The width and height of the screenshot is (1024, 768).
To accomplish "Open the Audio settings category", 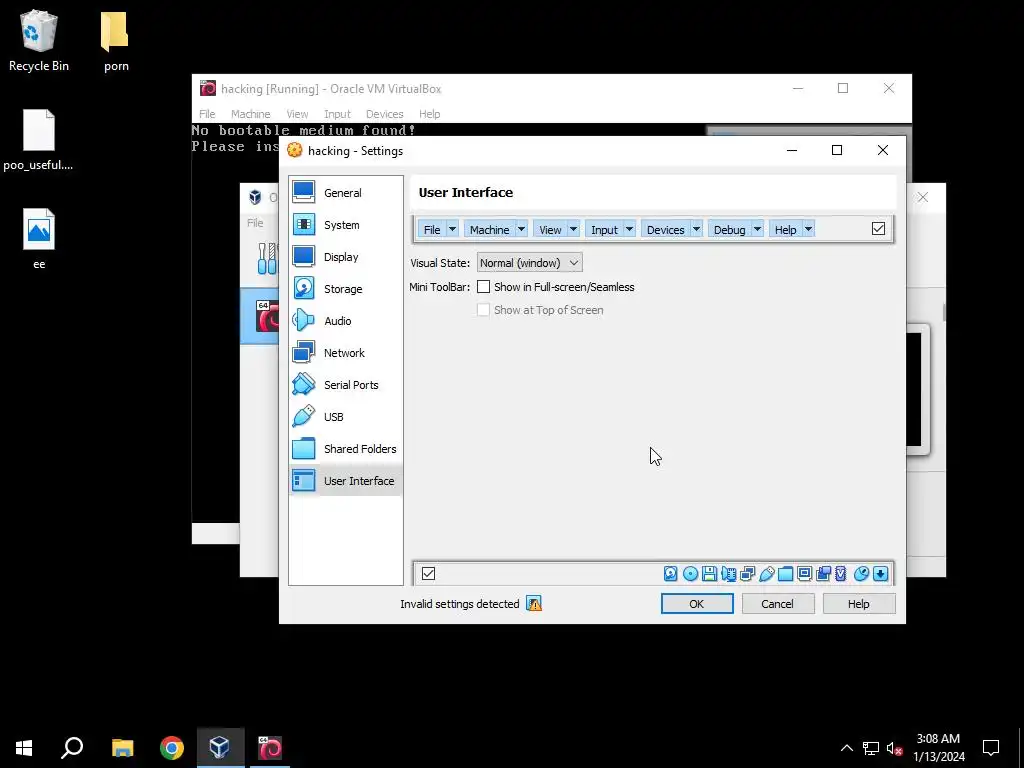I will tap(345, 321).
